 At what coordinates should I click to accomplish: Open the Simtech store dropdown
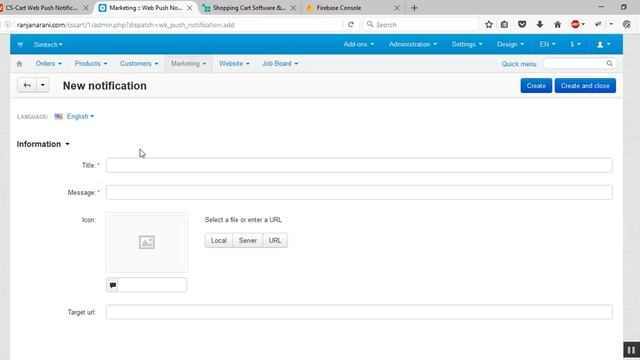click(48, 44)
